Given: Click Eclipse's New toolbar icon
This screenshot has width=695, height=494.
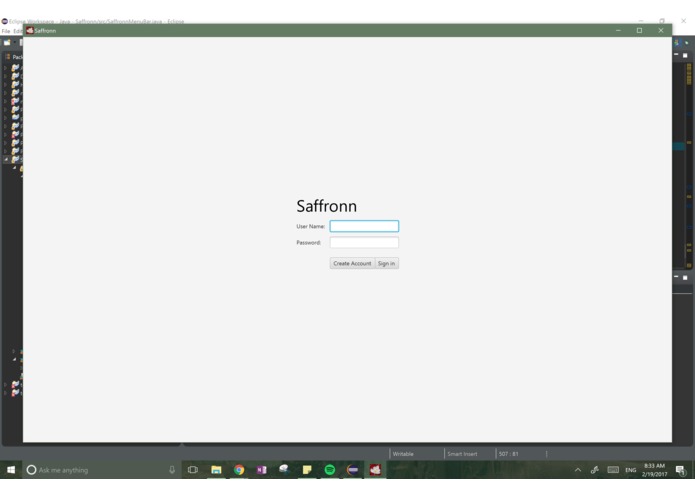Looking at the screenshot, I should [x=7, y=43].
